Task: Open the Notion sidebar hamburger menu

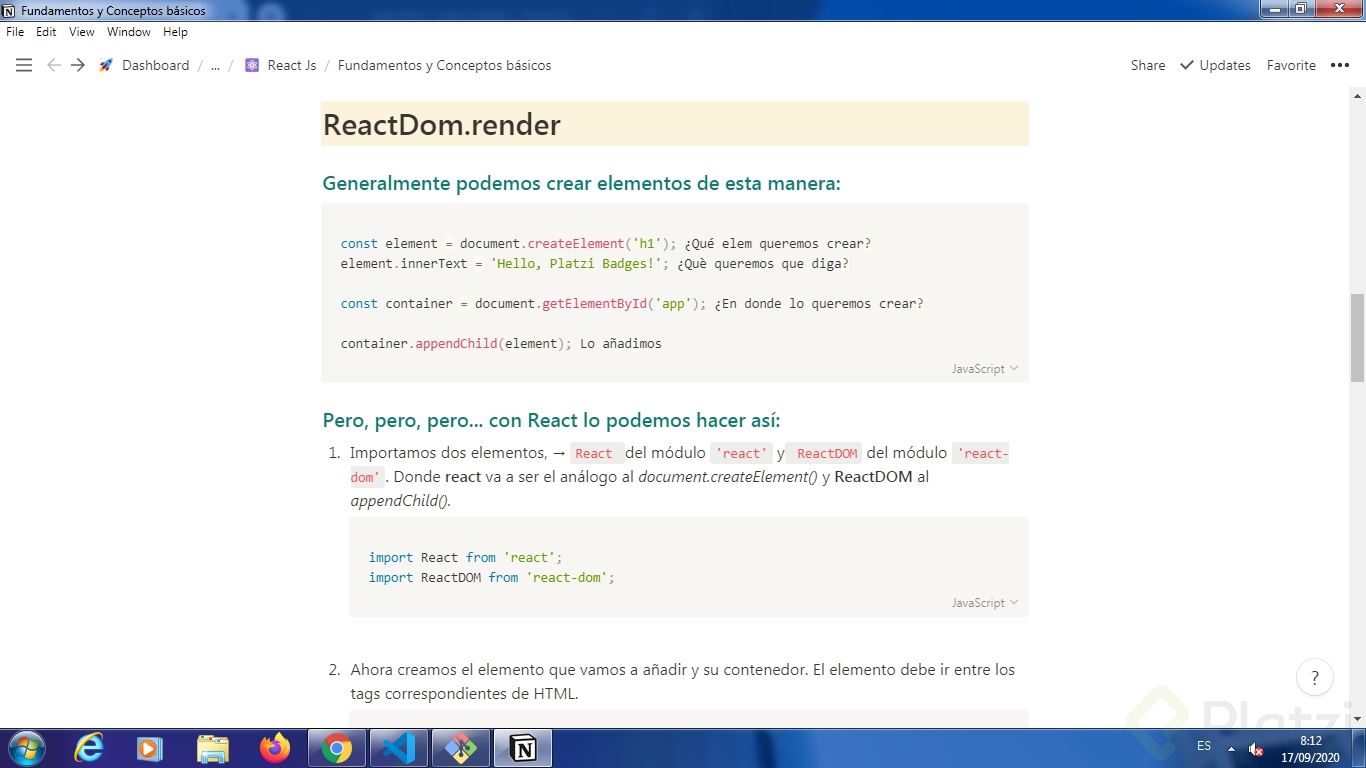Action: click(24, 65)
